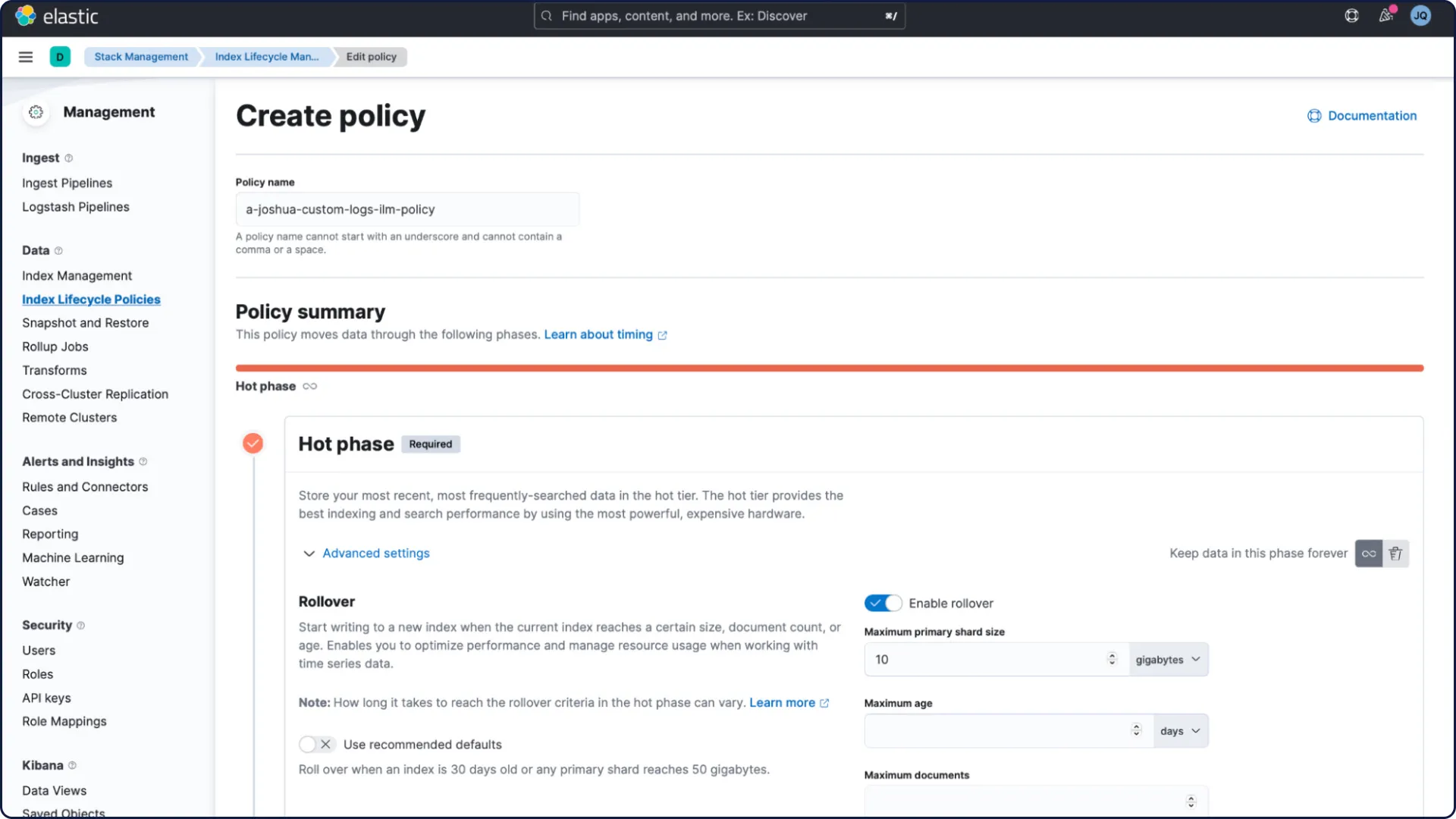Screen dimensions: 1456x819
Task: Open the JQ user avatar menu
Action: pyautogui.click(x=1420, y=16)
